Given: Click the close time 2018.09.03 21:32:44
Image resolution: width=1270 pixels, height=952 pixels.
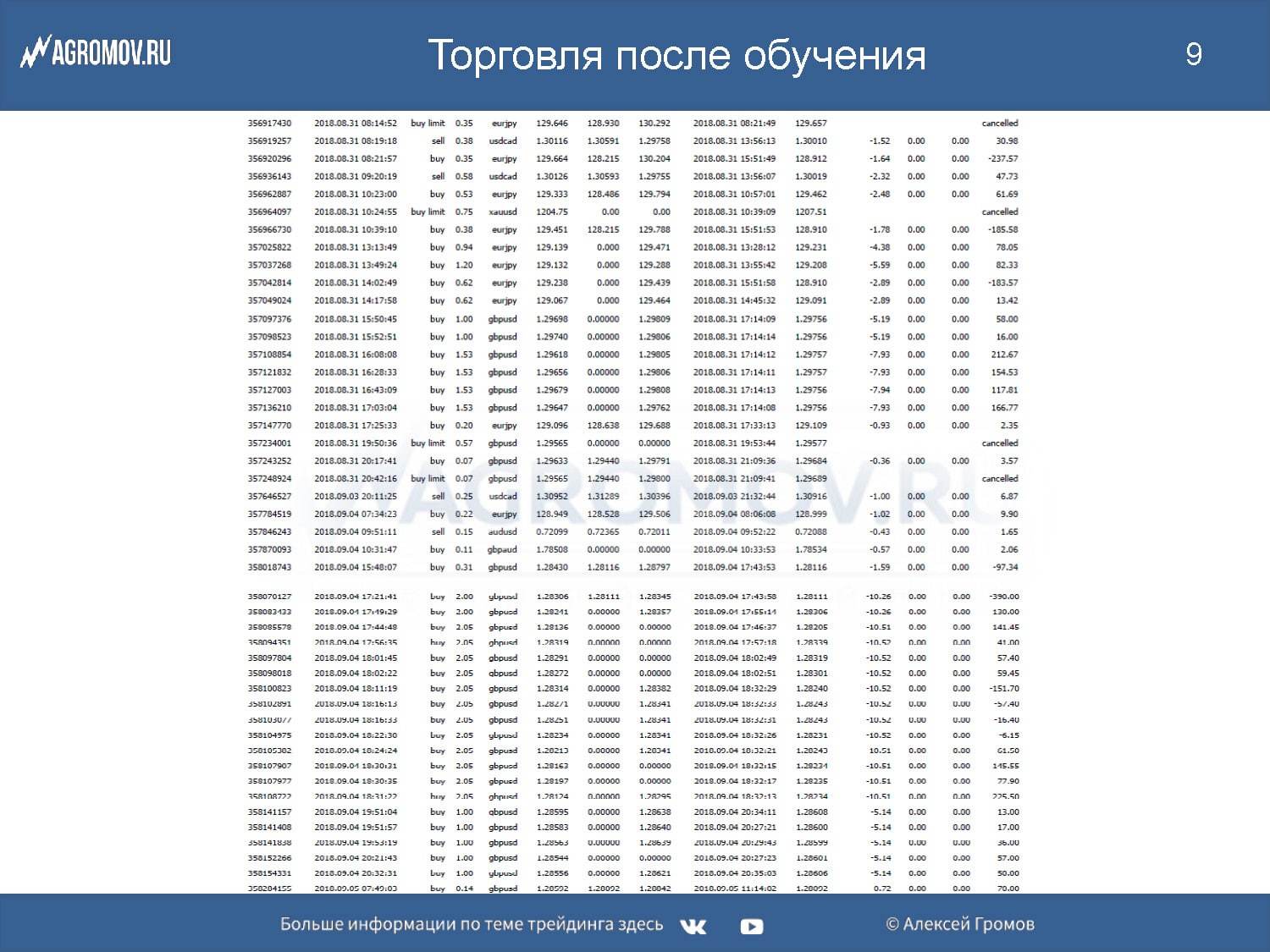Looking at the screenshot, I should pos(734,497).
